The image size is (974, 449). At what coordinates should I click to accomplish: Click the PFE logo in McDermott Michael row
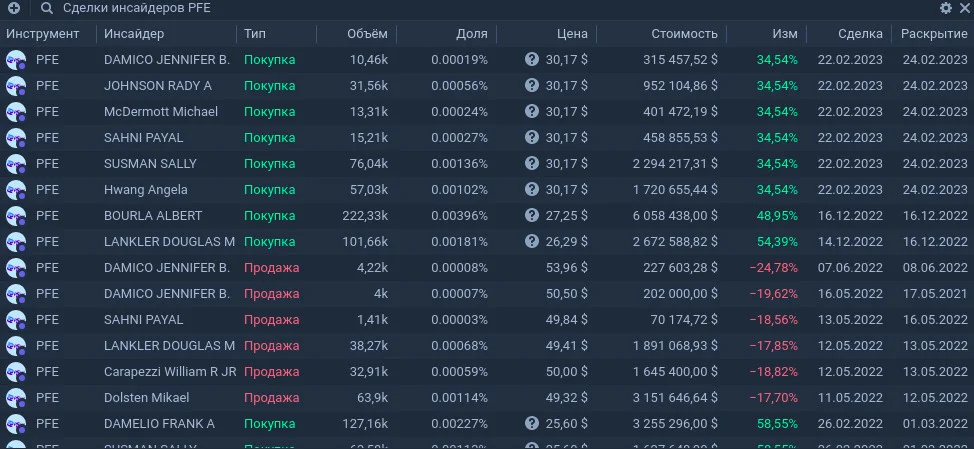point(16,112)
